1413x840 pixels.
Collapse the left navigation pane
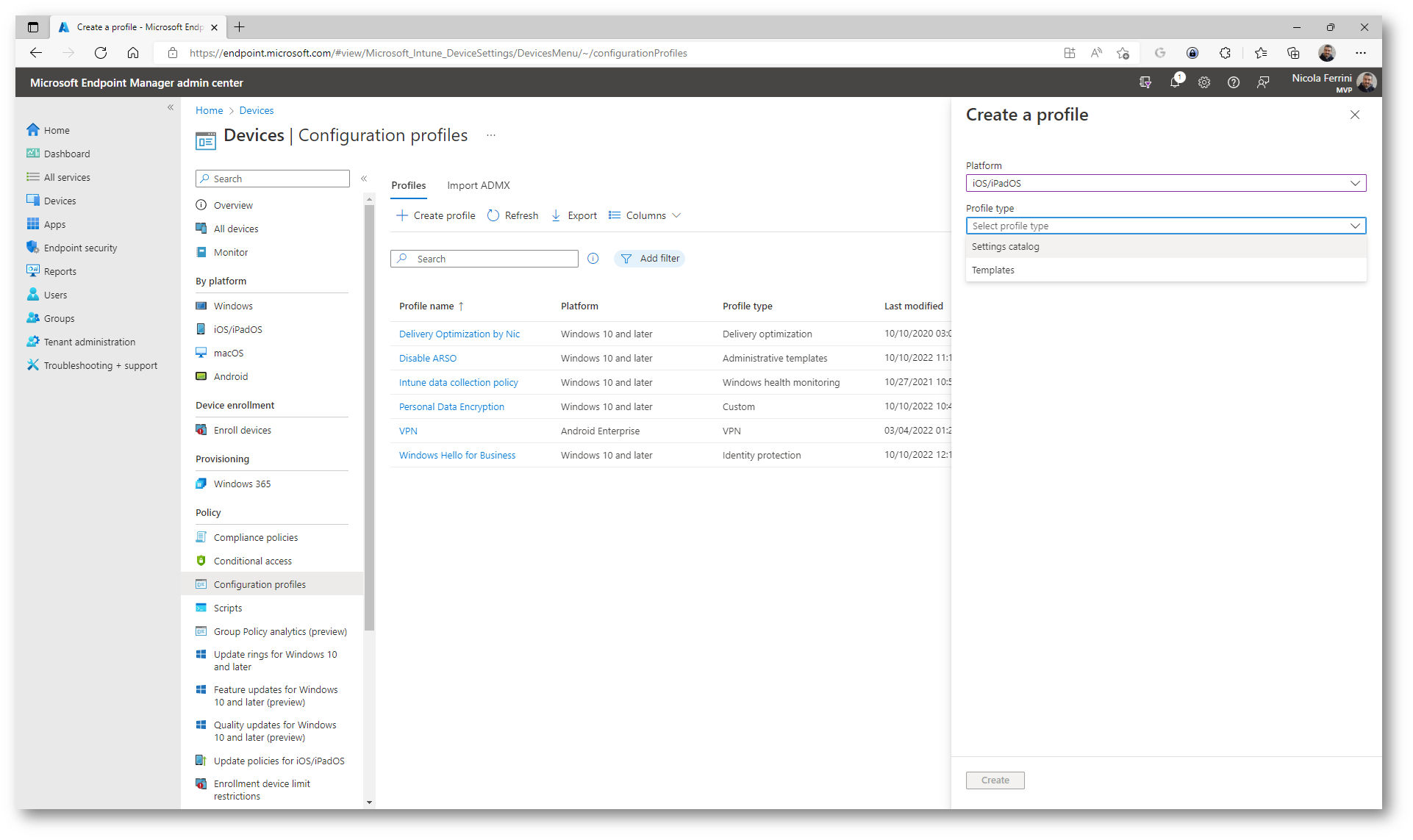point(171,107)
